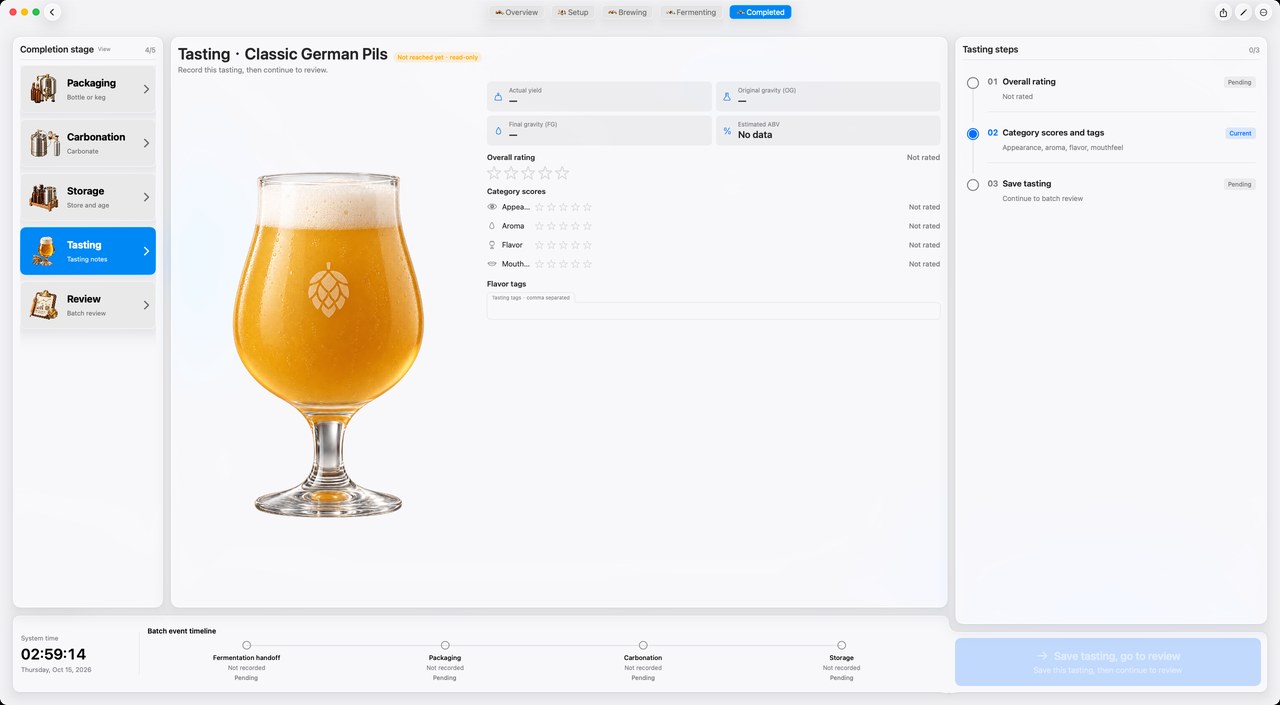
Task: Click the Carbonation timeline marker
Action: [x=643, y=645]
